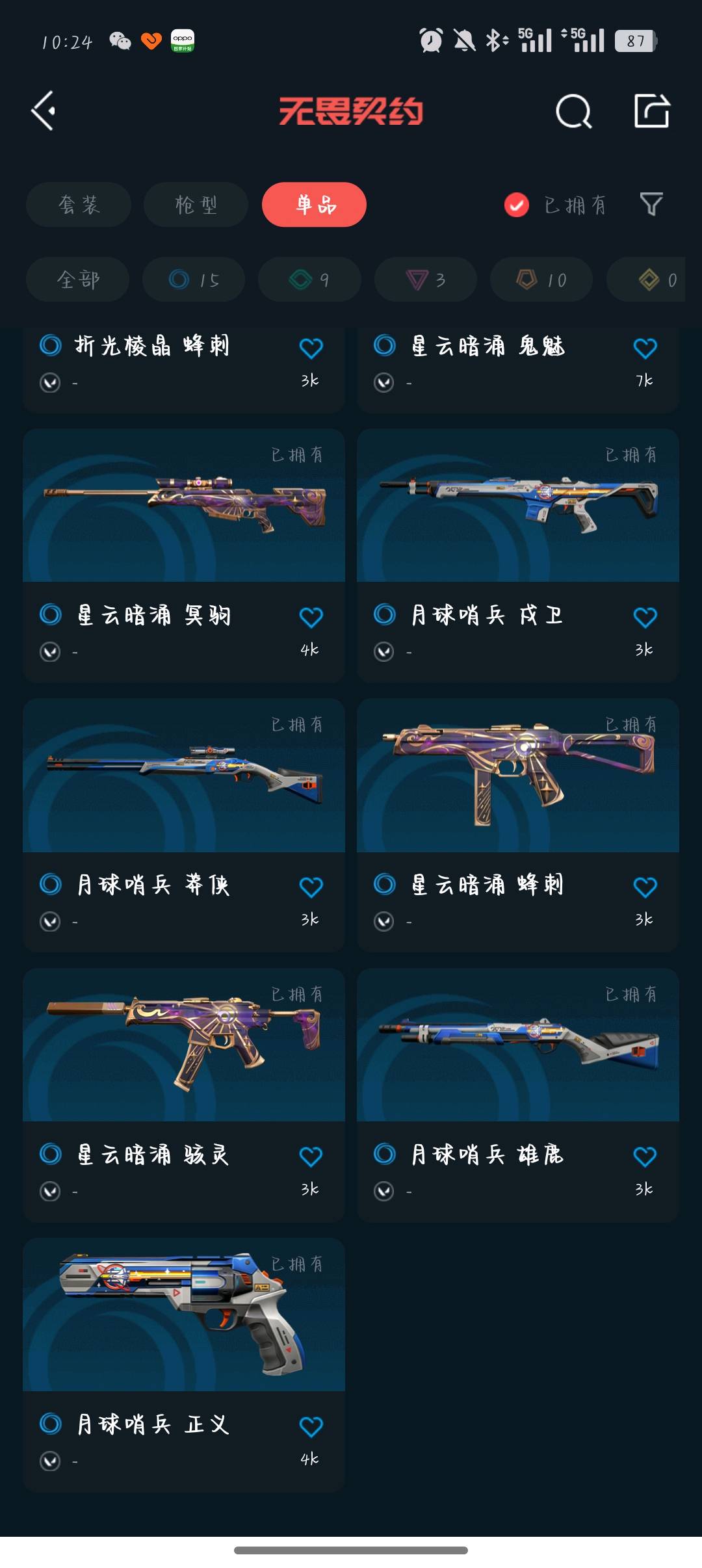Switch to the 枪型 tab
This screenshot has width=702, height=1568.
[196, 205]
